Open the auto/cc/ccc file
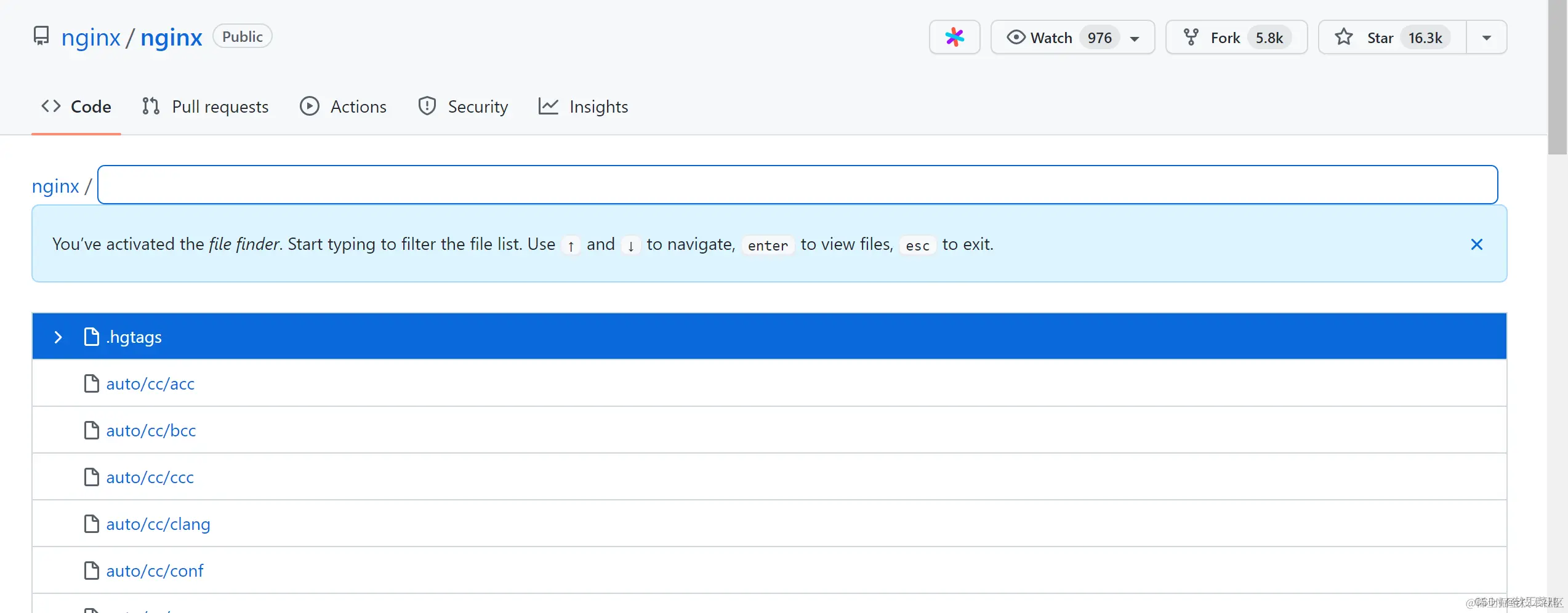The image size is (1568, 613). click(150, 478)
